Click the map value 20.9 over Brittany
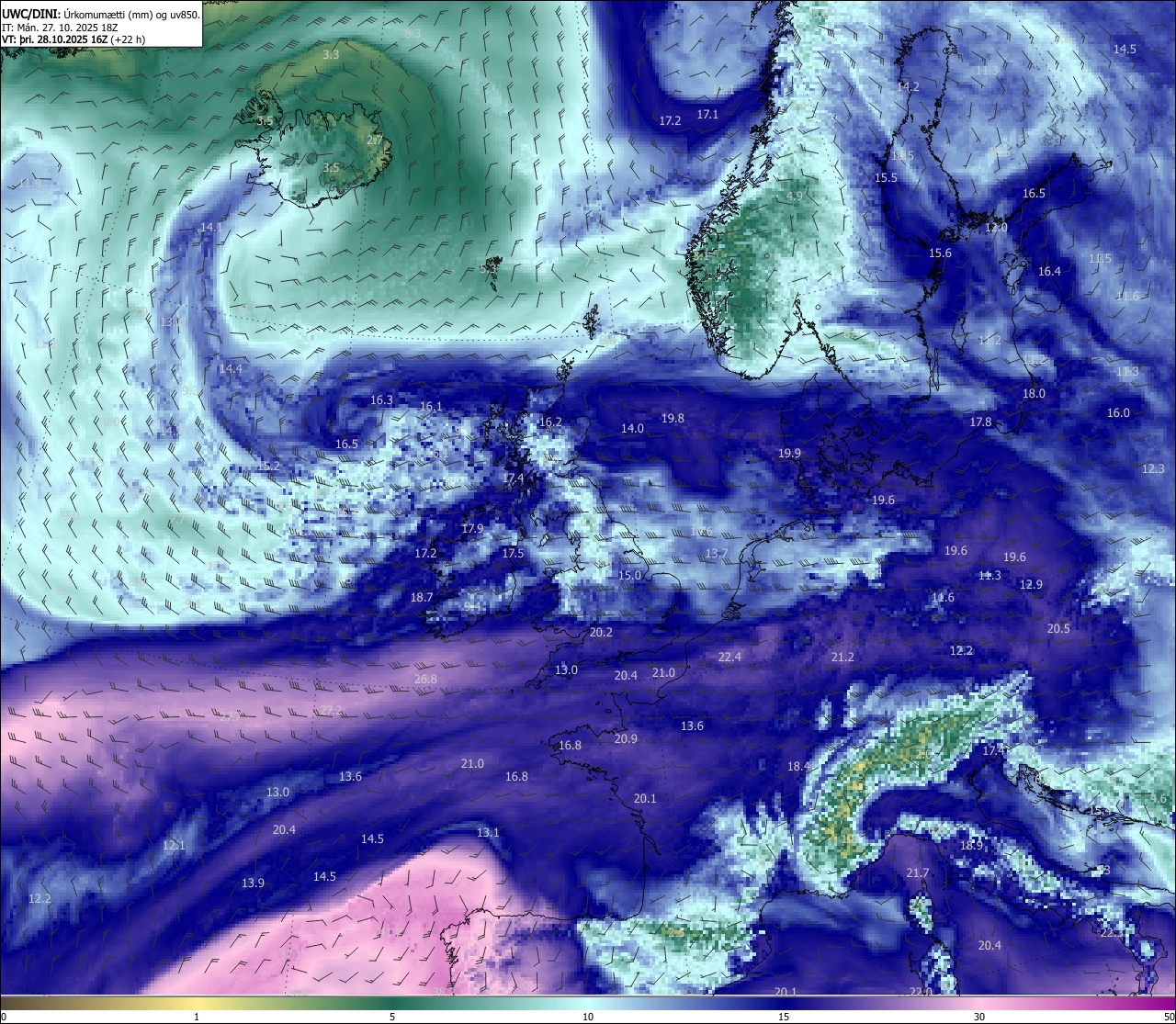Screen dimensions: 1176x1024 626,739
